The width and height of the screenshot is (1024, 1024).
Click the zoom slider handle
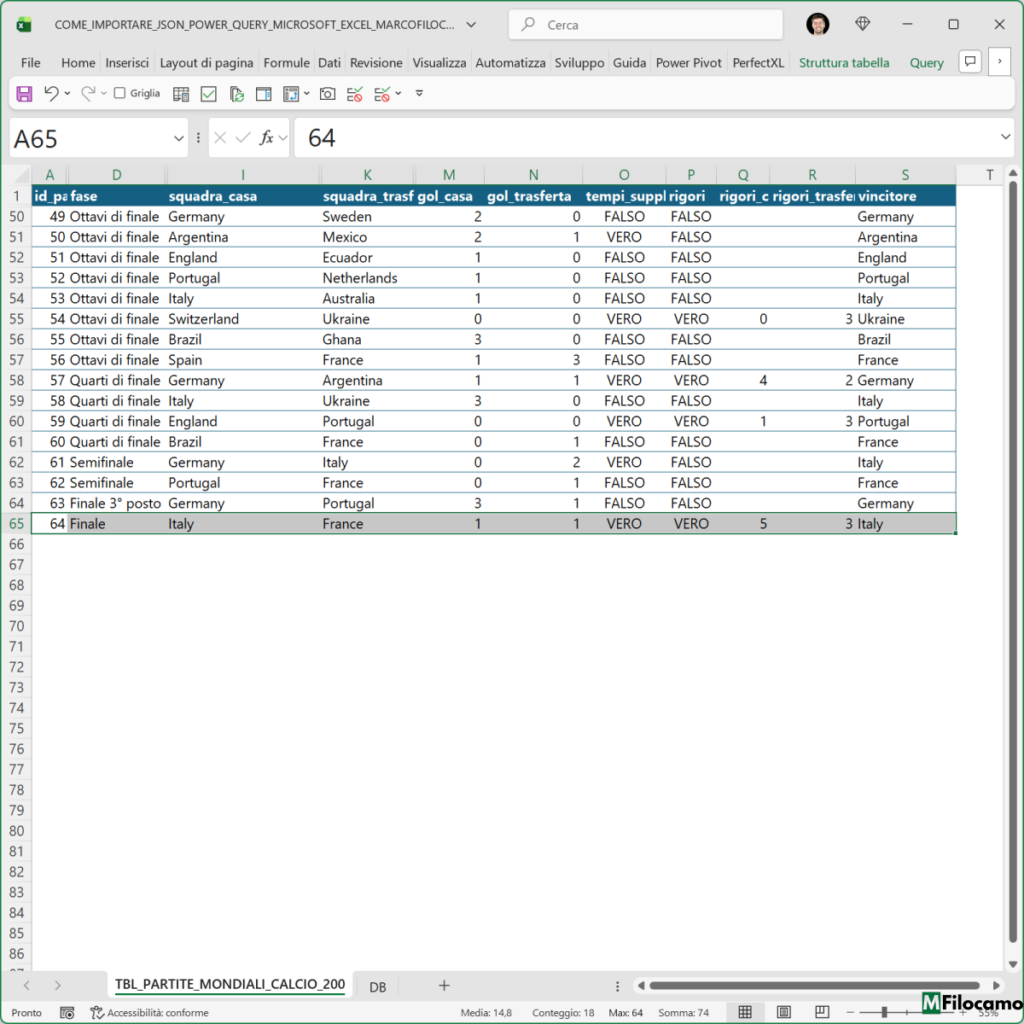[884, 1012]
